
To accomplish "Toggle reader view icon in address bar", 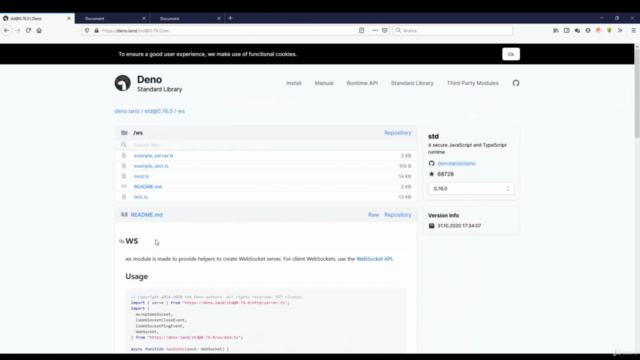I will (362, 31).
